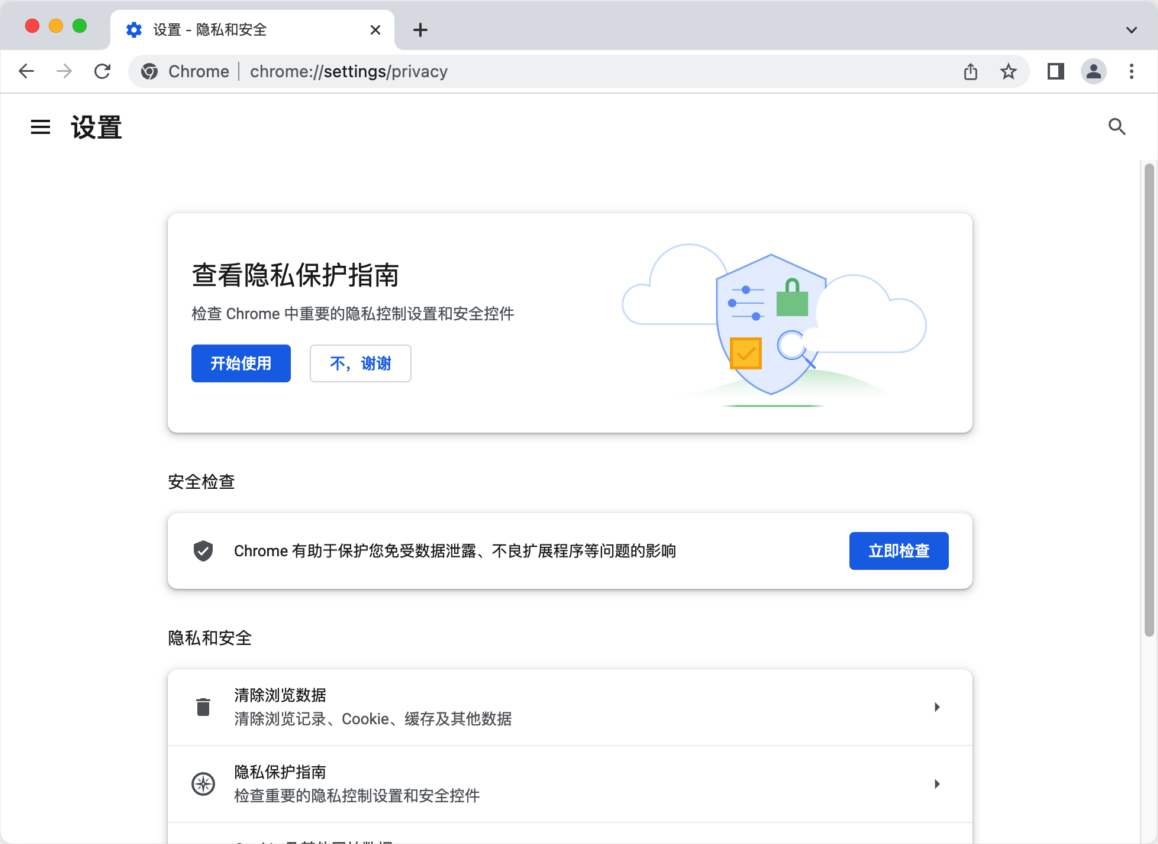Click the 开始使用 button
This screenshot has width=1158, height=844.
point(241,363)
